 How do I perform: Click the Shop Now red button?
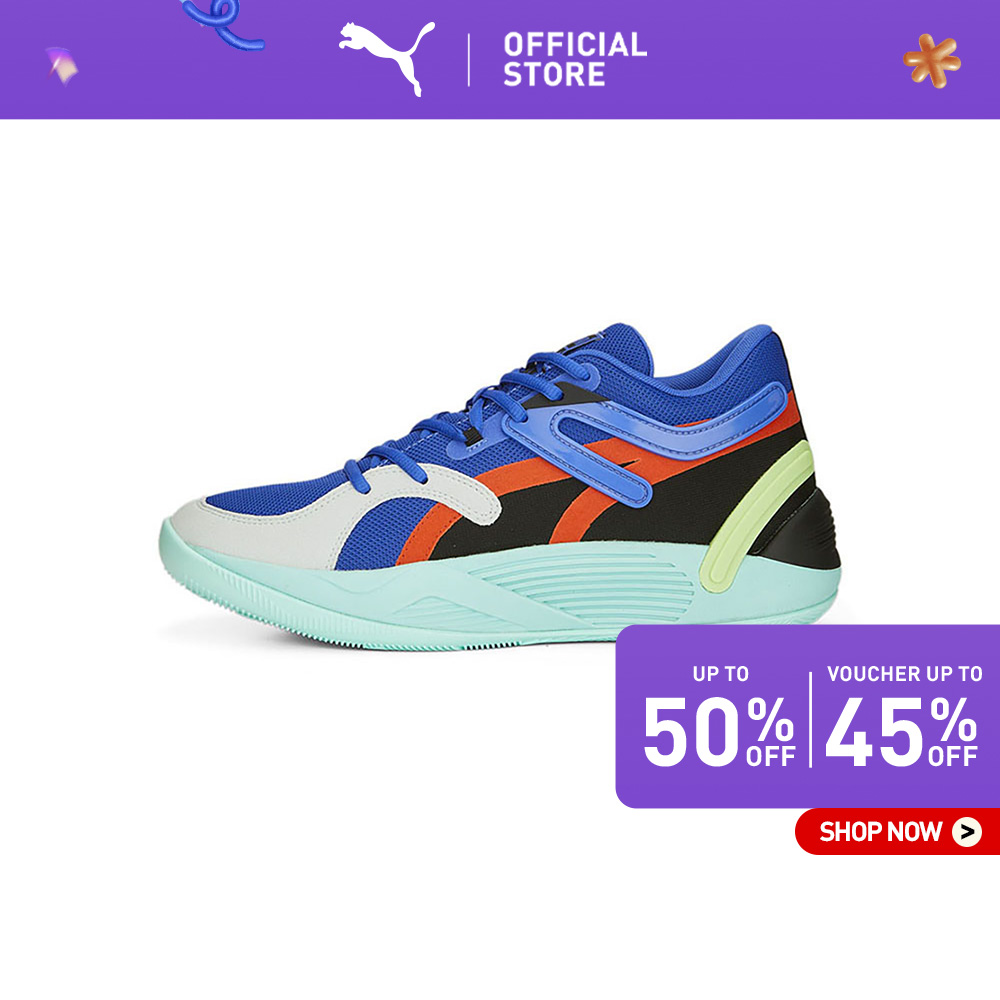tap(897, 831)
